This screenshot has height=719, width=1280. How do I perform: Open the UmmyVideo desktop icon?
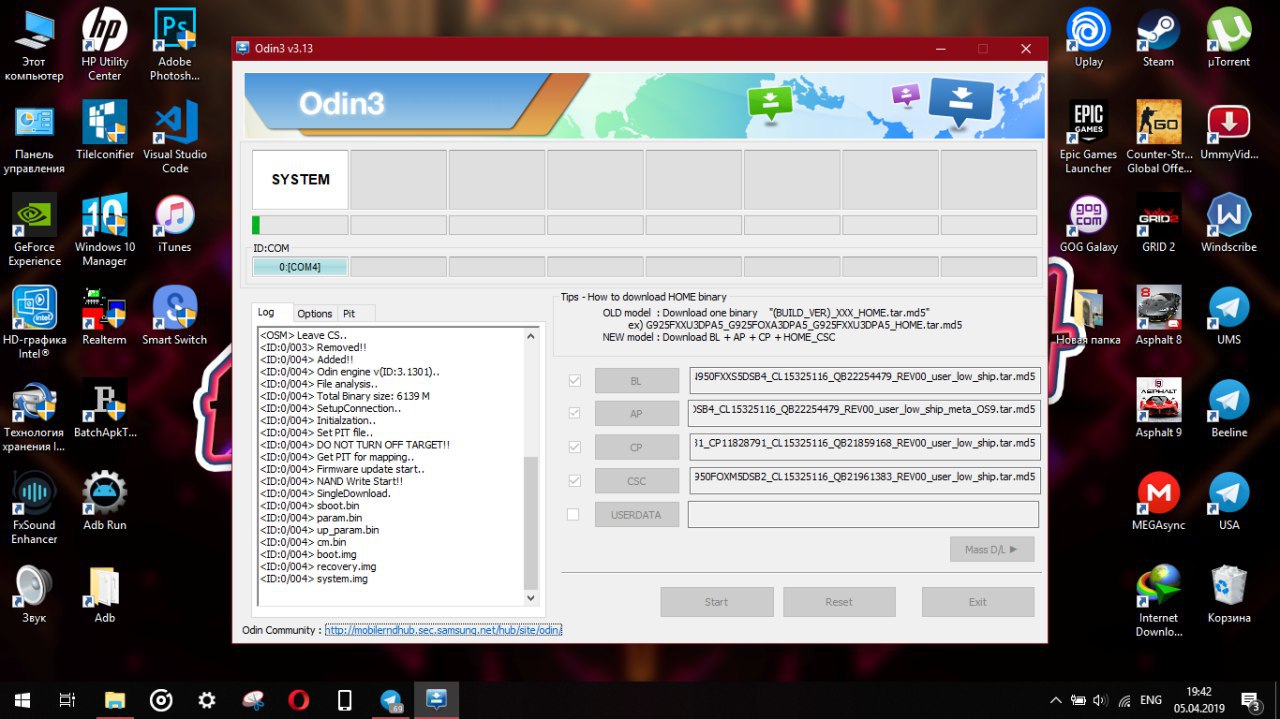[x=1228, y=131]
